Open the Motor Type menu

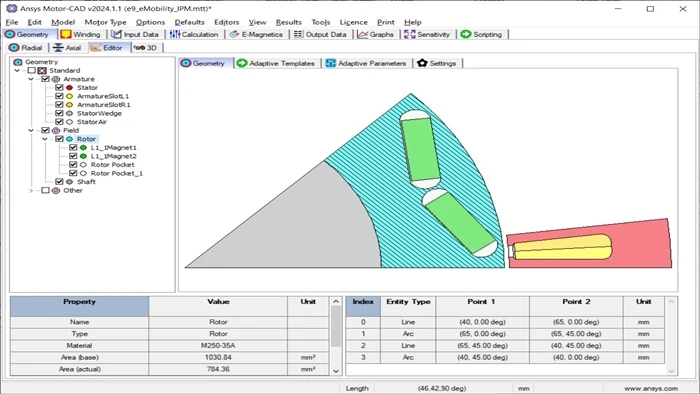point(105,22)
